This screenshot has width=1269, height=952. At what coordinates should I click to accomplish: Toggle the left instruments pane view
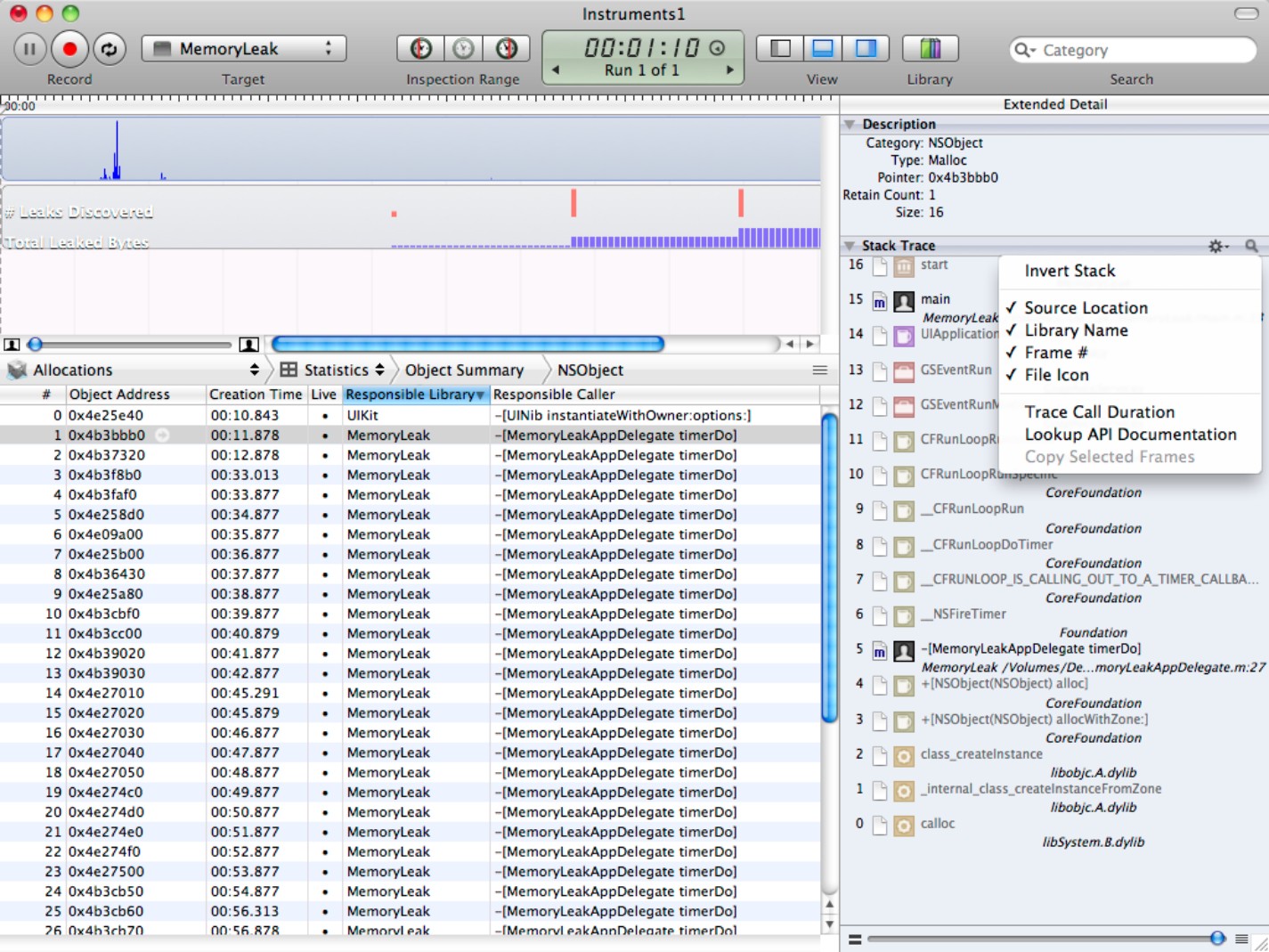pos(780,48)
